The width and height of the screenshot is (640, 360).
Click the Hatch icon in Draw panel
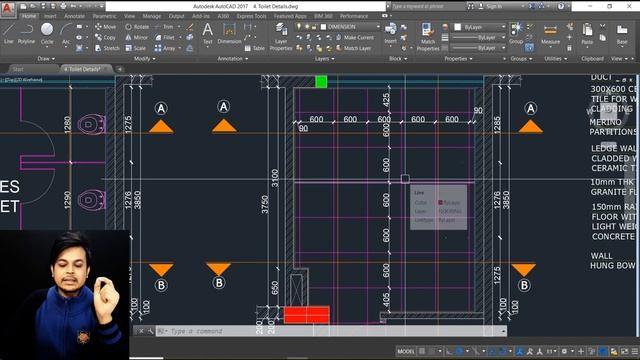[x=79, y=48]
